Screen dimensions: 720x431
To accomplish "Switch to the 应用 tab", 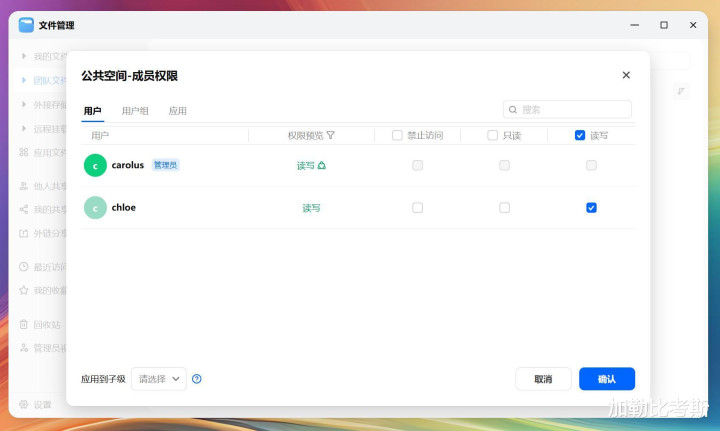I will click(x=177, y=111).
